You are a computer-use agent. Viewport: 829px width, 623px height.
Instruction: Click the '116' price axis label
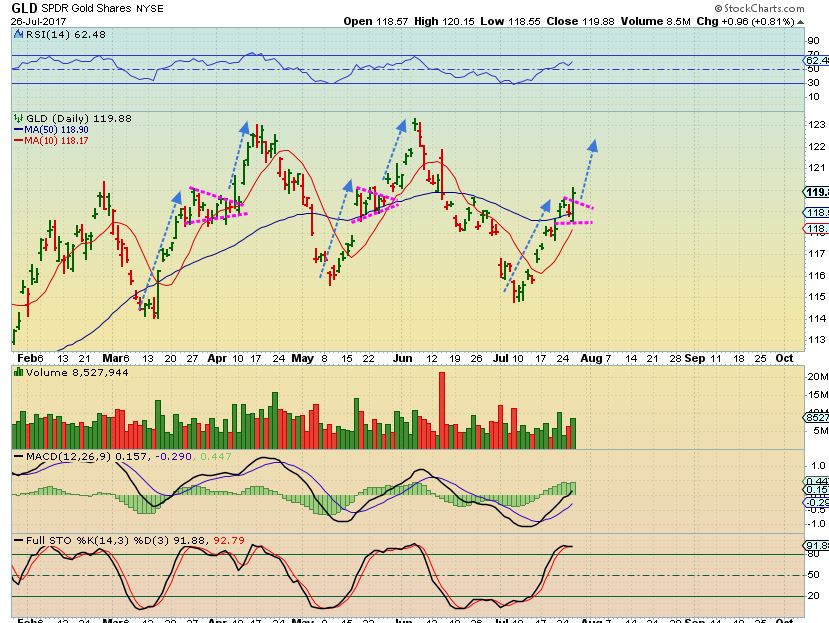point(817,276)
